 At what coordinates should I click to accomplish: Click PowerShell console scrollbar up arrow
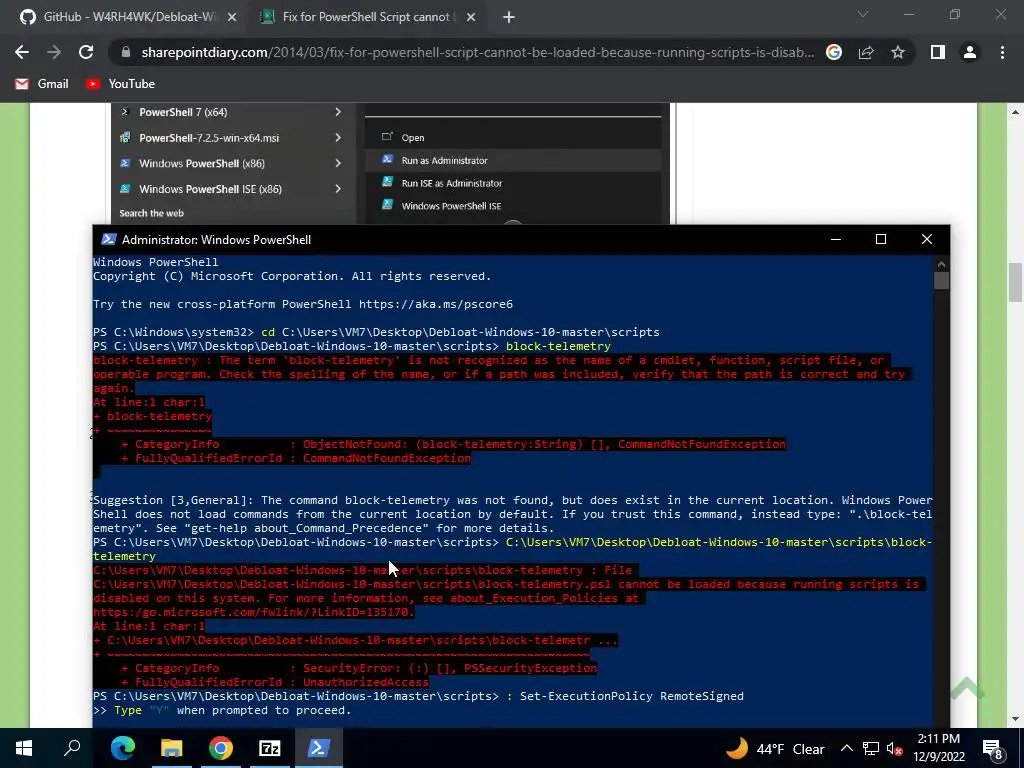click(x=941, y=264)
